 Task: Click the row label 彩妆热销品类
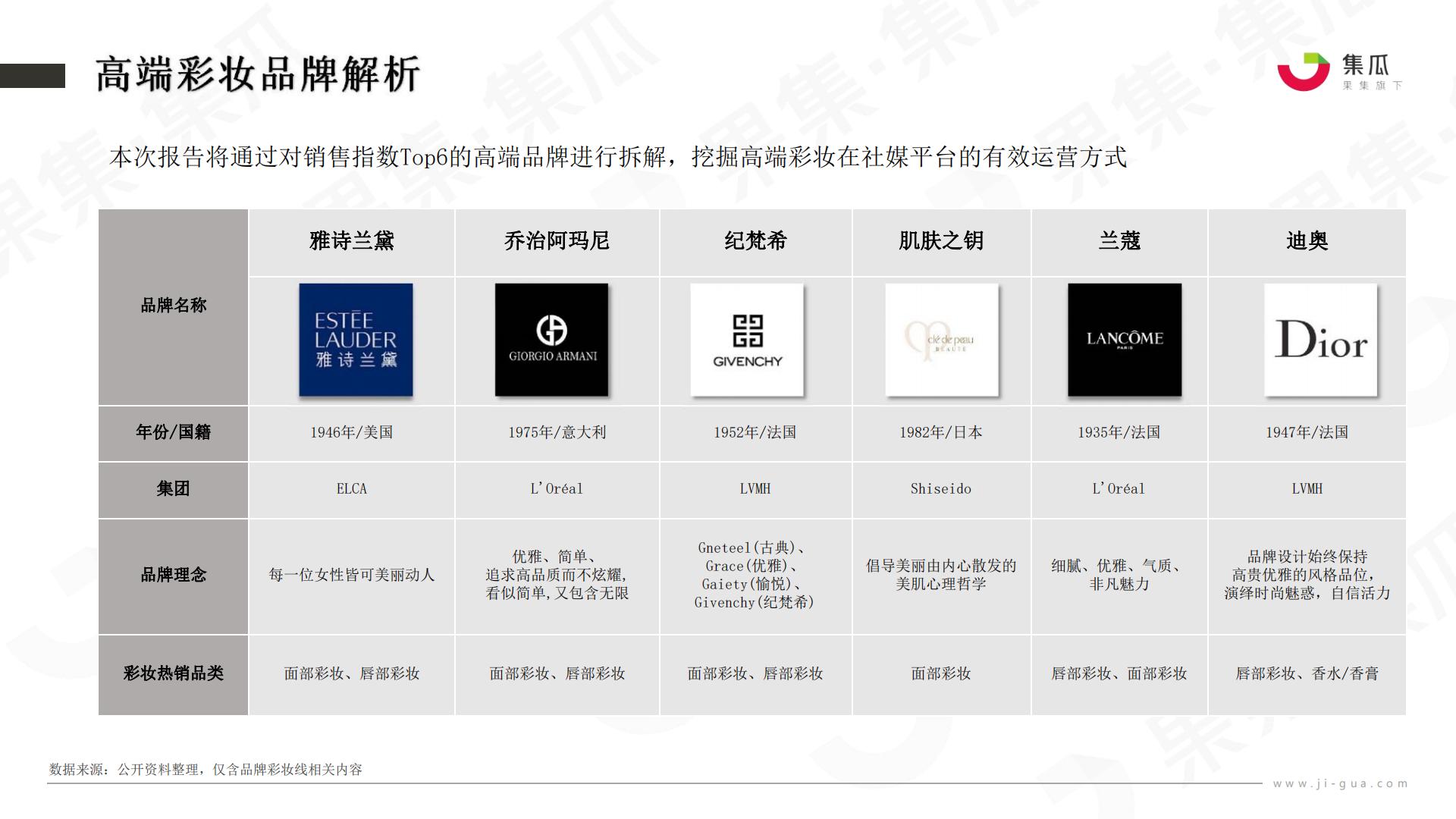point(174,673)
